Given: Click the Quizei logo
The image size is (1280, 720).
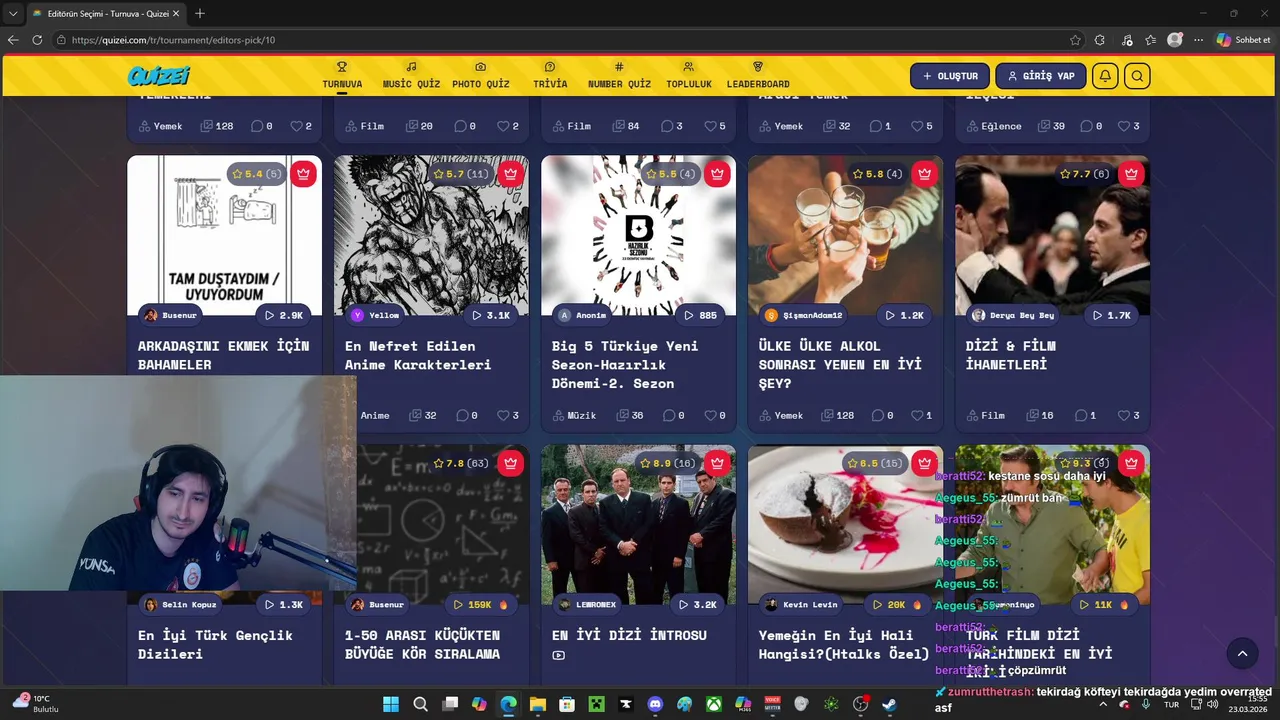Looking at the screenshot, I should tap(158, 76).
